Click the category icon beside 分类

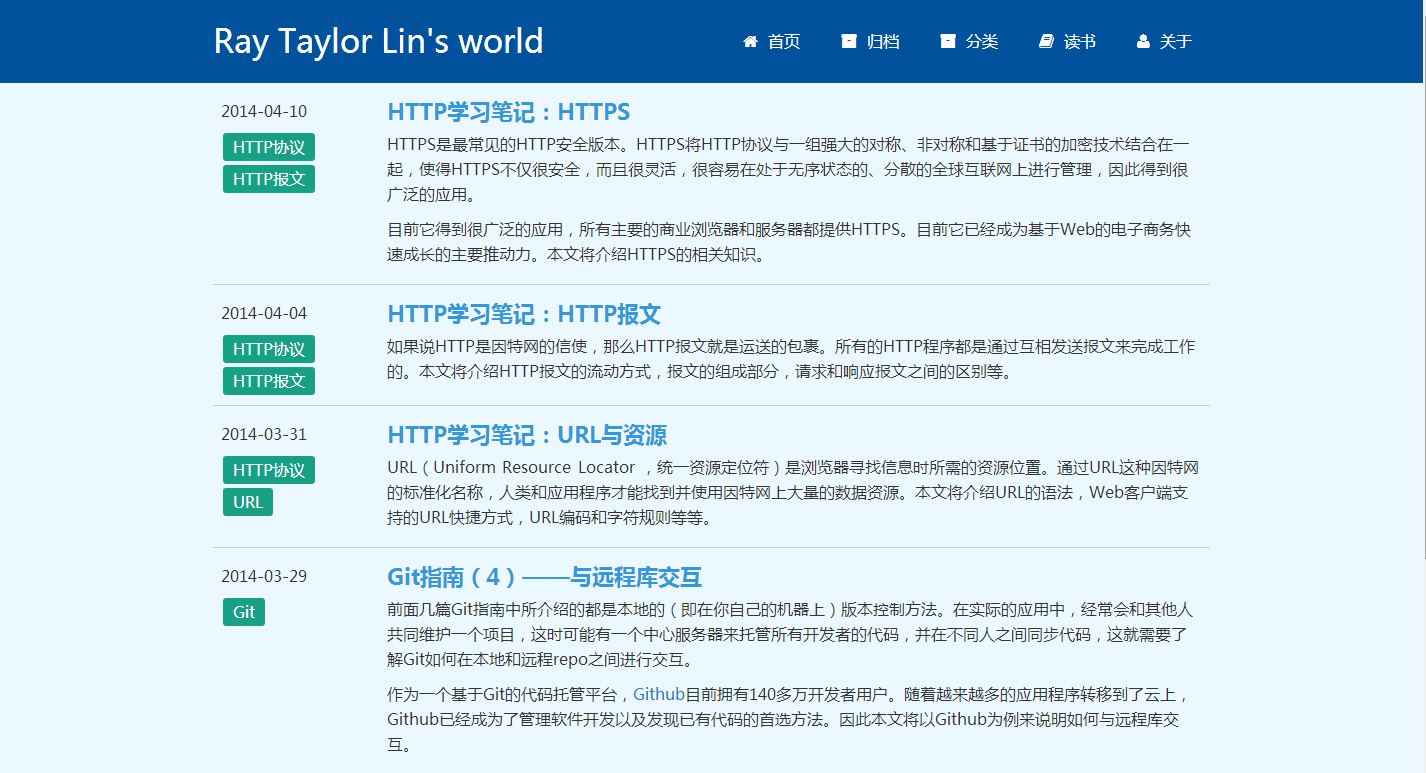click(947, 41)
